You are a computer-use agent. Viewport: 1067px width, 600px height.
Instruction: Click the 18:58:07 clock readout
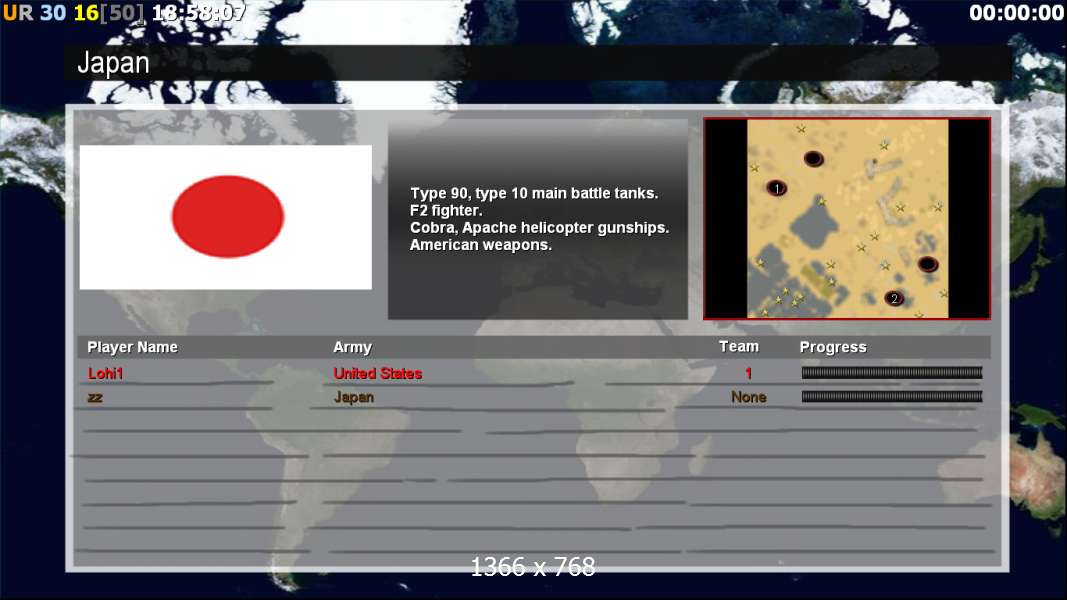pyautogui.click(x=197, y=12)
